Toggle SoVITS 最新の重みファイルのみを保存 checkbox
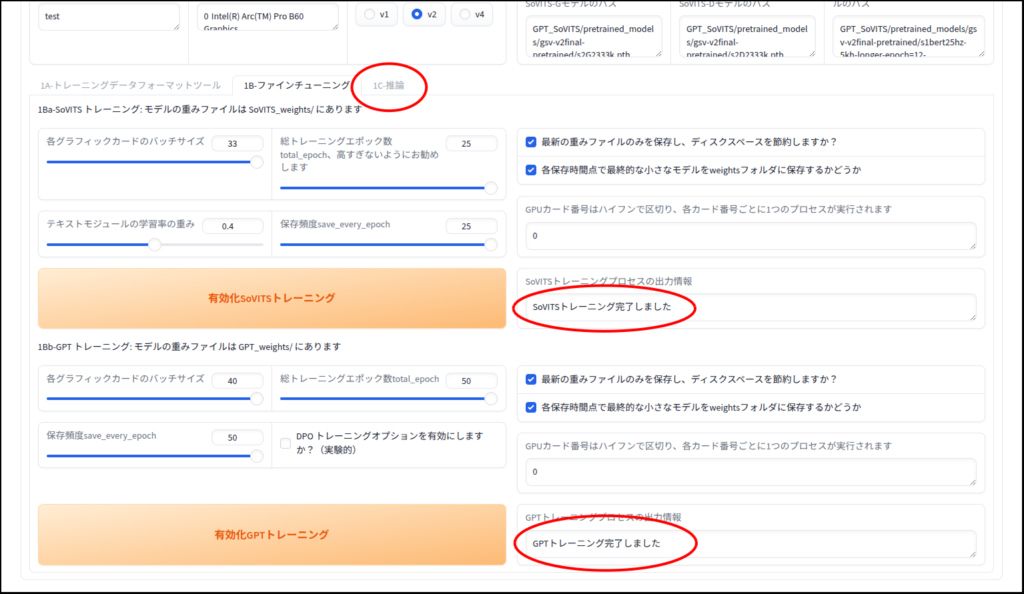 (x=531, y=142)
